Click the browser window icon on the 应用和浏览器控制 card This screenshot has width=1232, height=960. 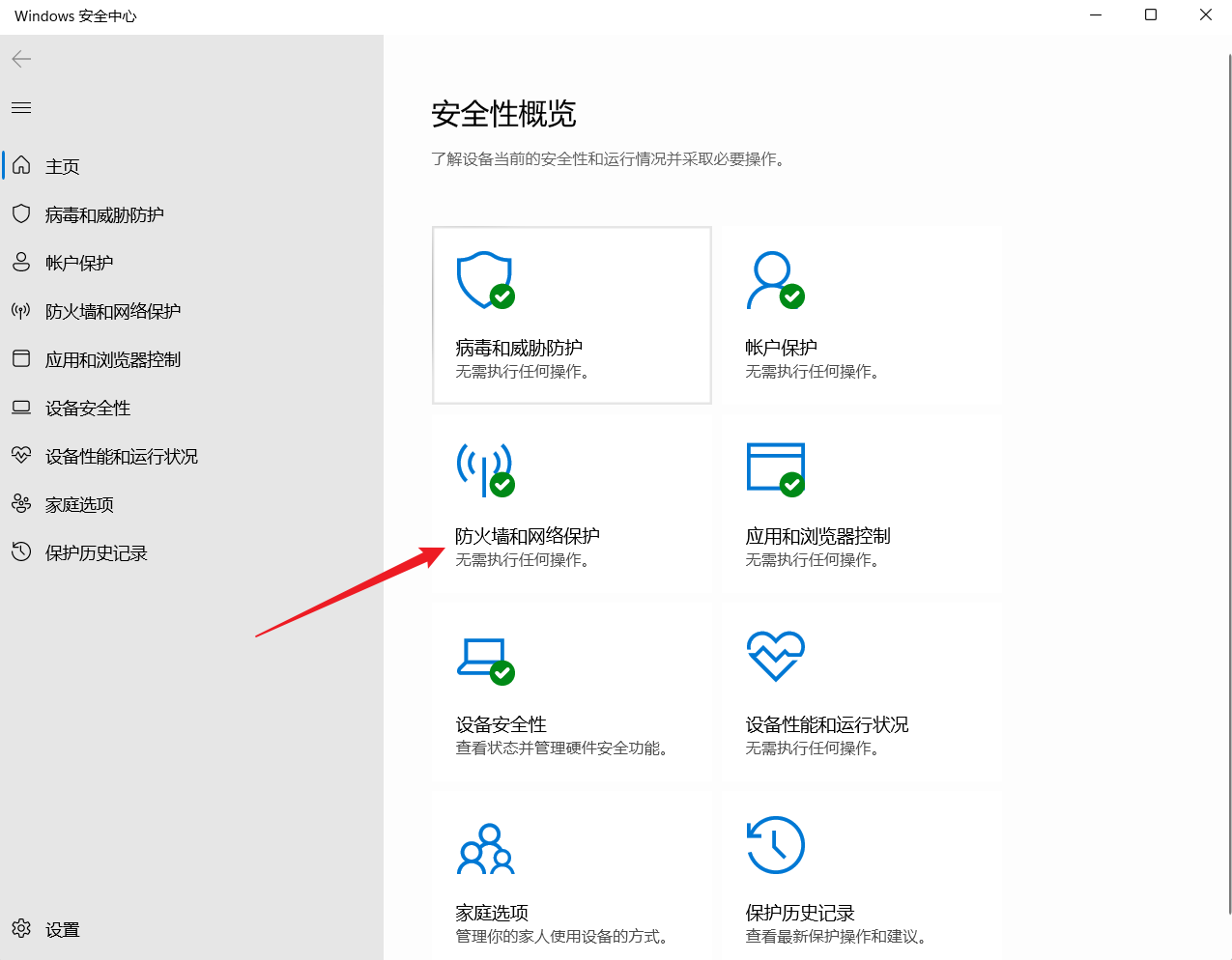(775, 469)
